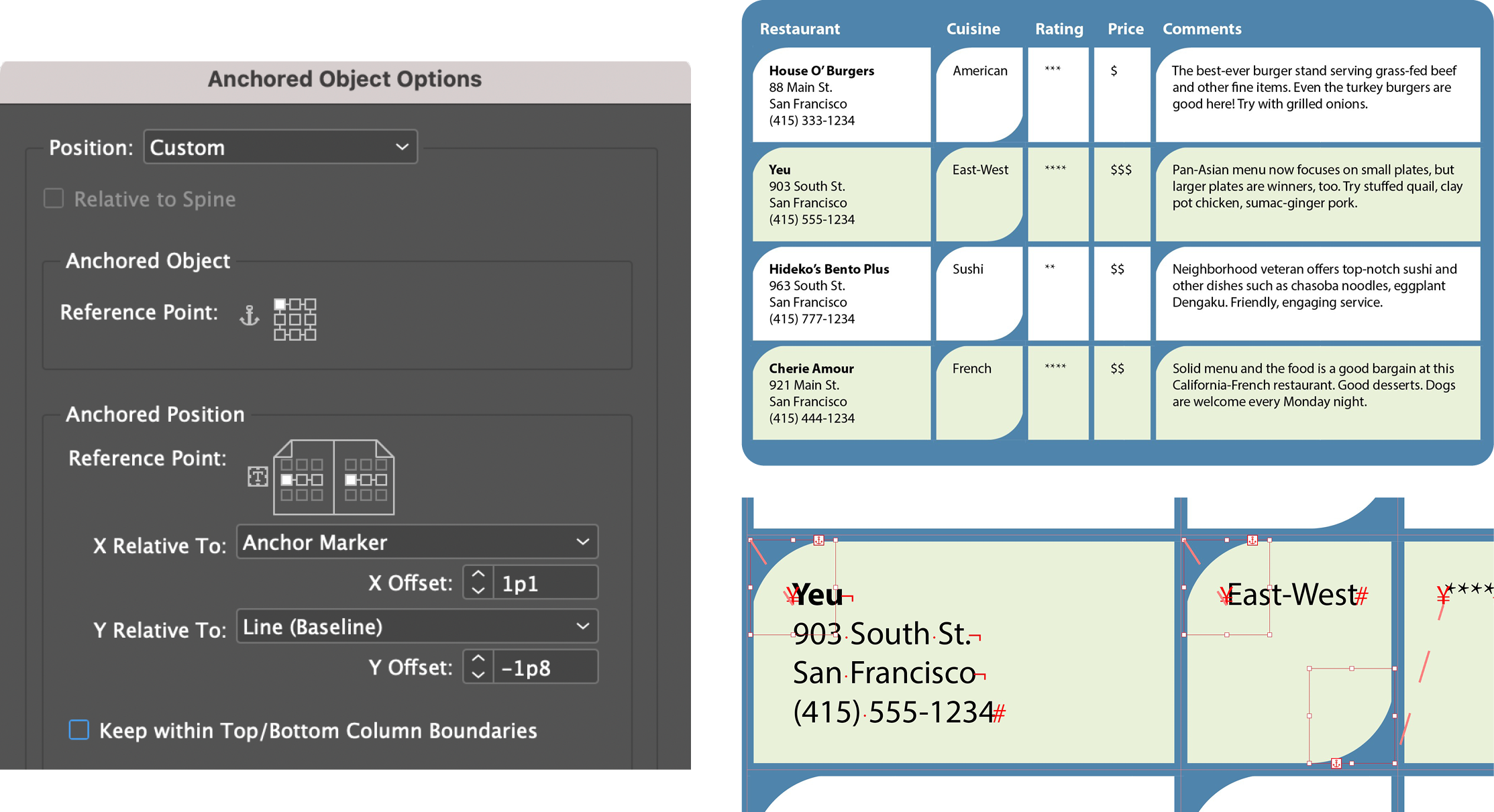This screenshot has width=1494, height=812.
Task: Select center square of Anchored Object reference grid
Action: point(295,320)
